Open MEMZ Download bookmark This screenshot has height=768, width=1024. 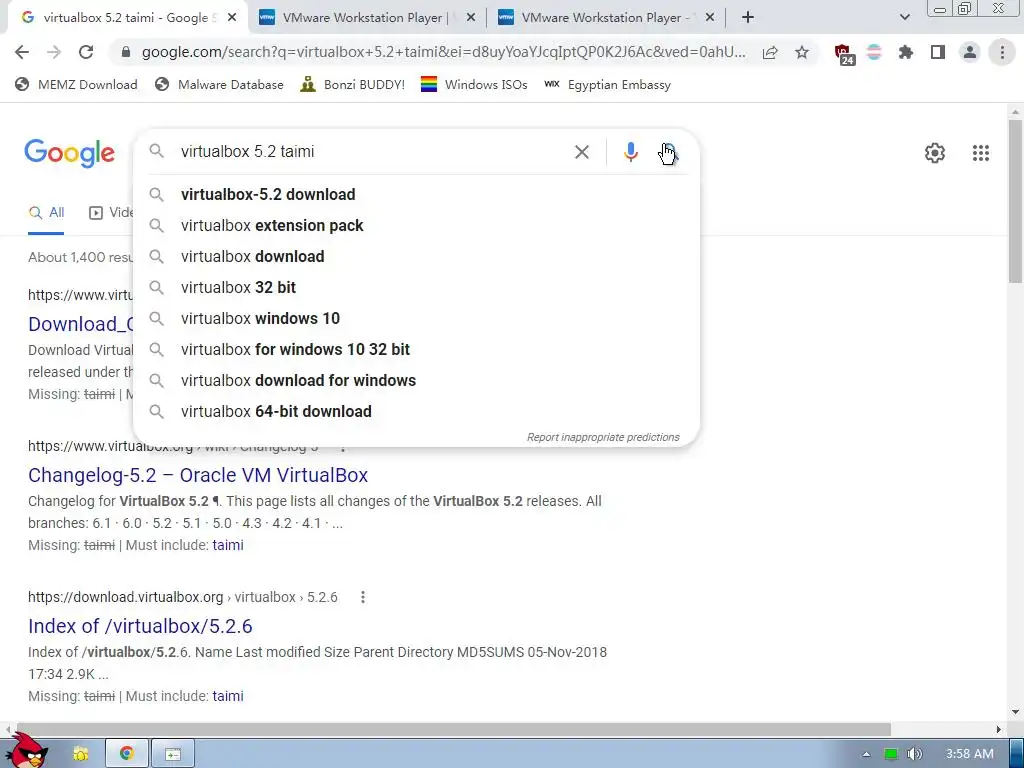(76, 84)
